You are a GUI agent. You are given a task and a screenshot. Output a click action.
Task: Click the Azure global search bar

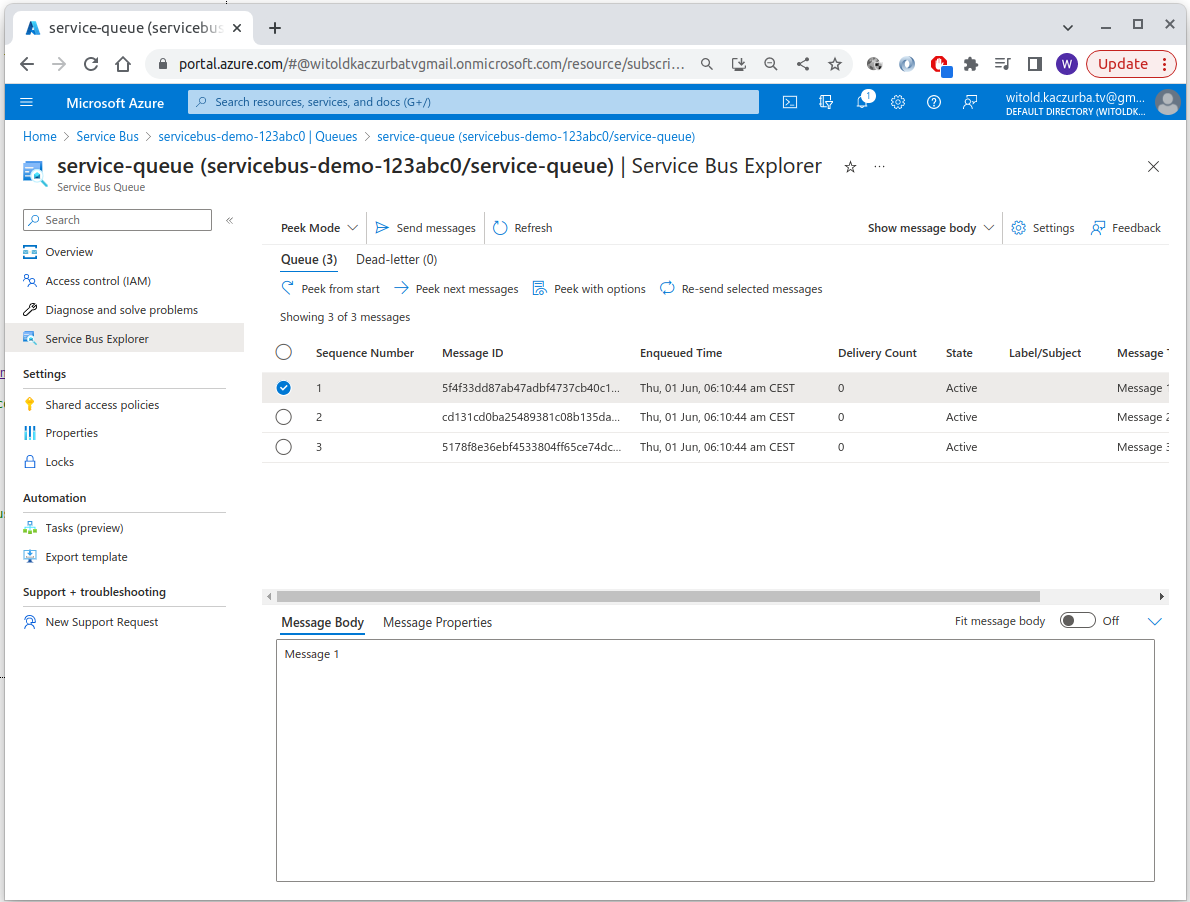474,102
